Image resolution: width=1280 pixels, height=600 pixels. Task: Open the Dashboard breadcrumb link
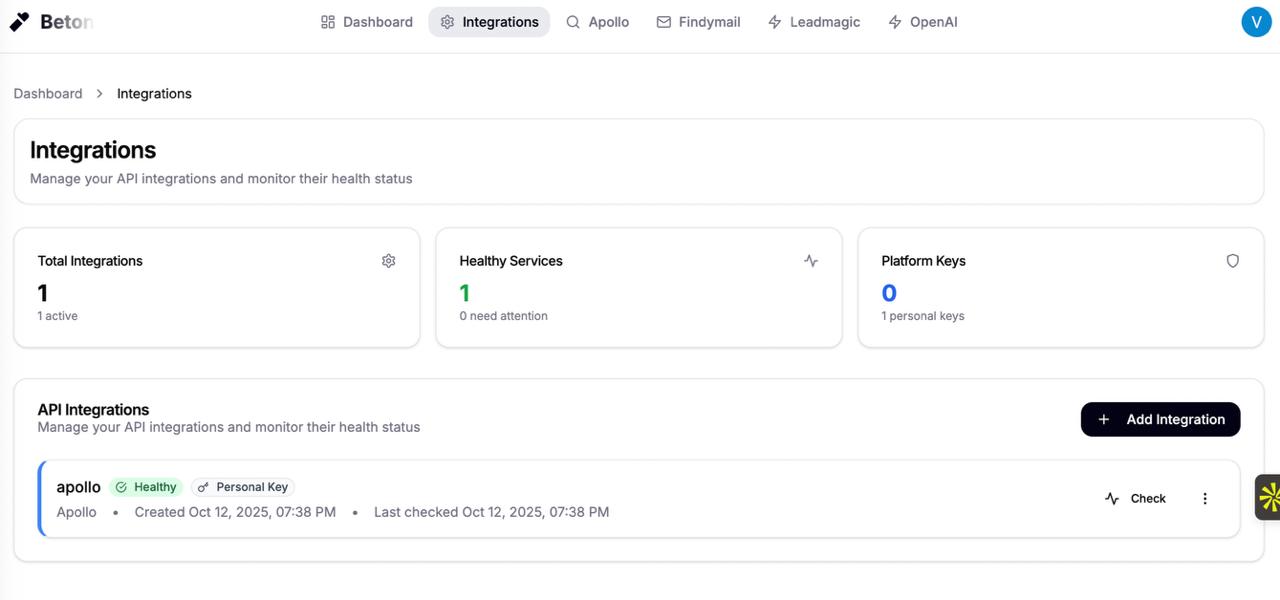(47, 93)
